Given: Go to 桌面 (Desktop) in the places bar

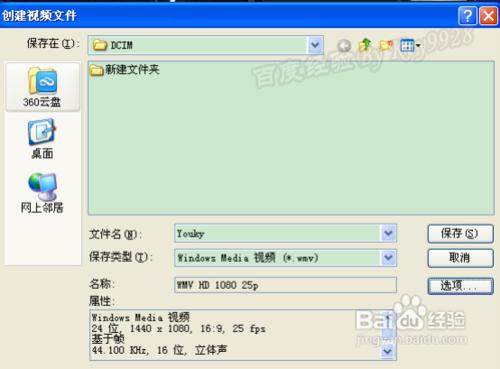Looking at the screenshot, I should point(42,139).
